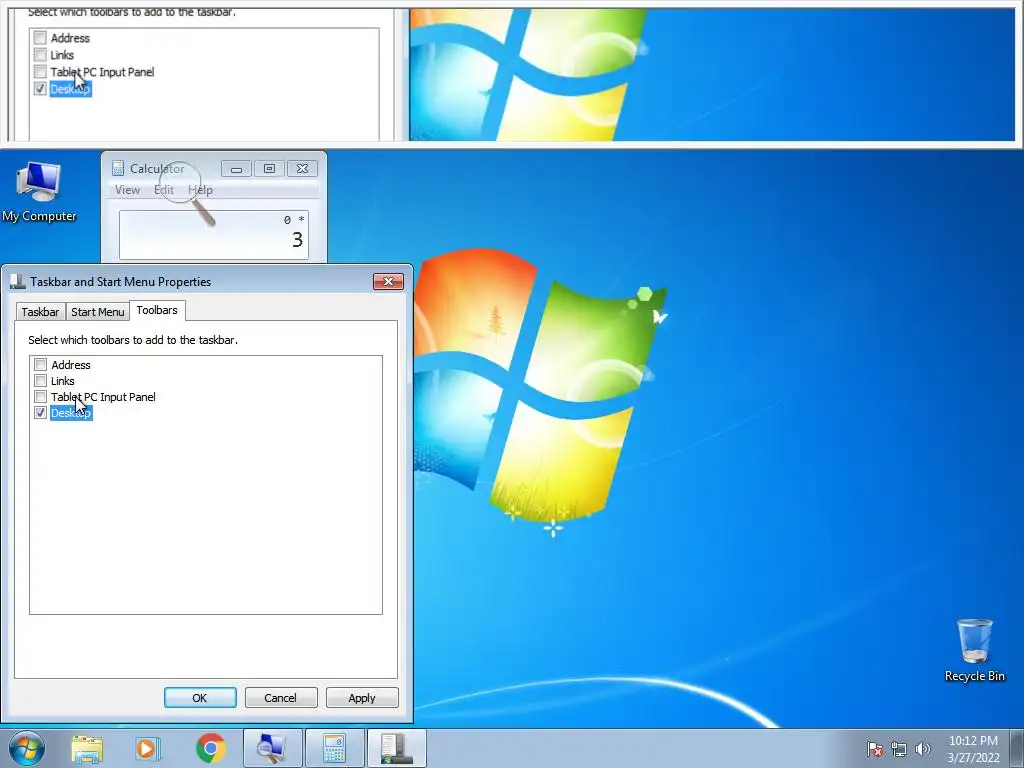Close the Taskbar and Start Menu Properties dialog
Viewport: 1024px width, 768px height.
[x=389, y=281]
